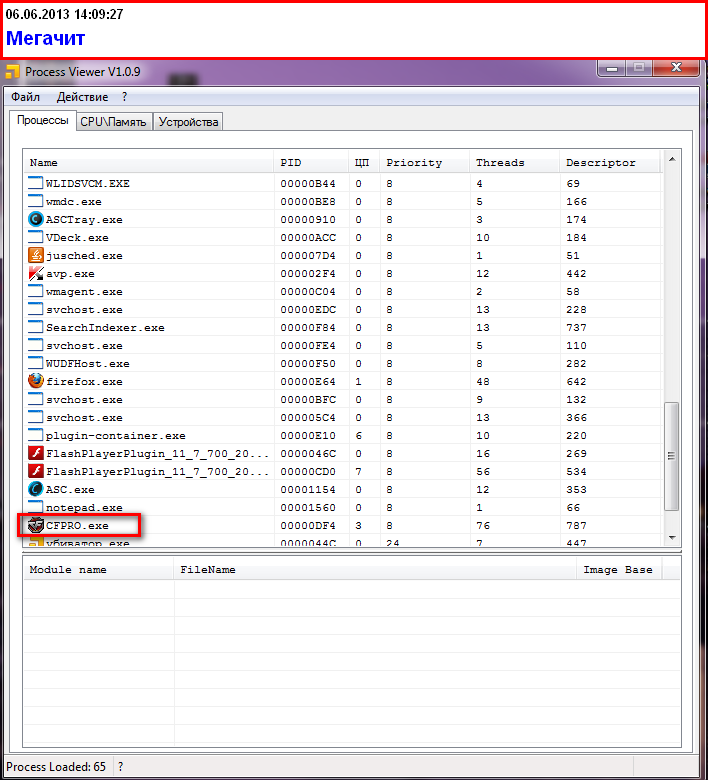Click the notepad.exe window icon
Image resolution: width=708 pixels, height=780 pixels.
point(35,507)
